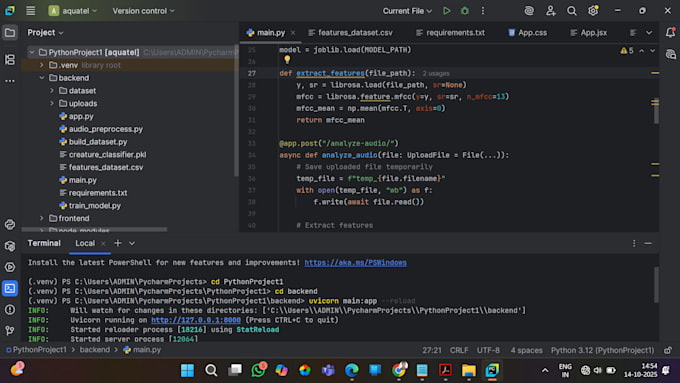Open IDE settings gear
The image size is (680, 383).
click(593, 10)
